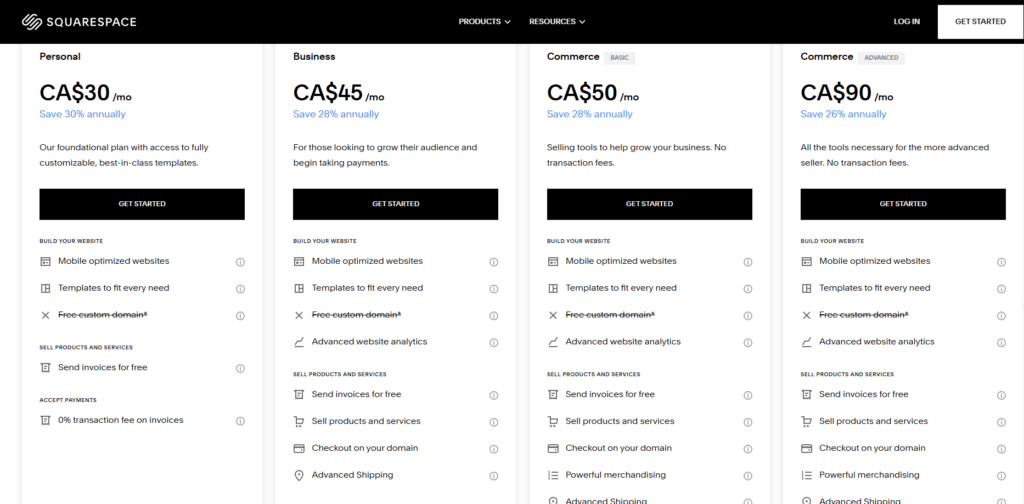This screenshot has width=1024, height=504.
Task: Start the Commerce Basic plan with Get Started
Action: point(649,204)
